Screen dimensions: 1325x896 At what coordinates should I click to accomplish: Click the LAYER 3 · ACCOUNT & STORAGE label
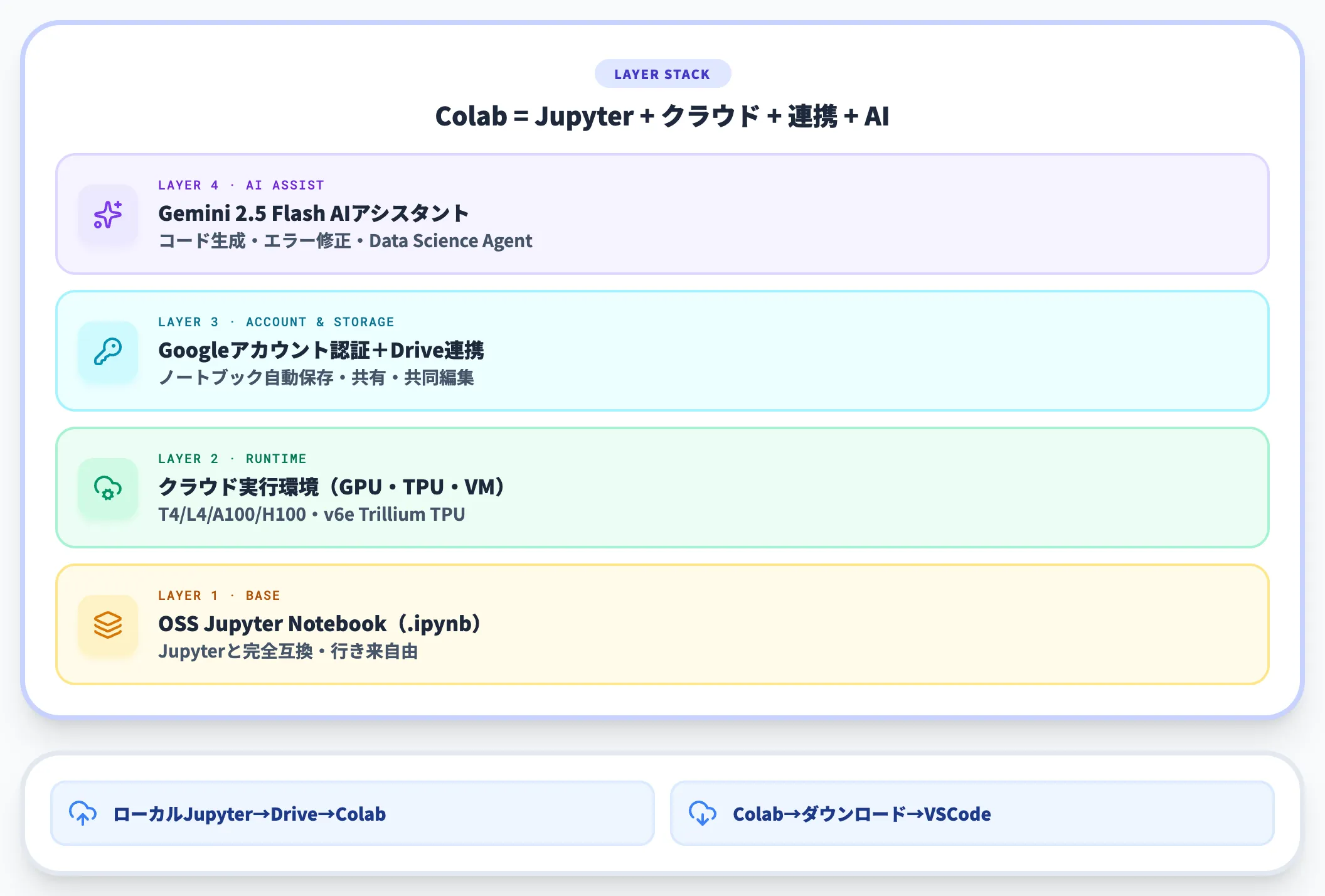[276, 322]
